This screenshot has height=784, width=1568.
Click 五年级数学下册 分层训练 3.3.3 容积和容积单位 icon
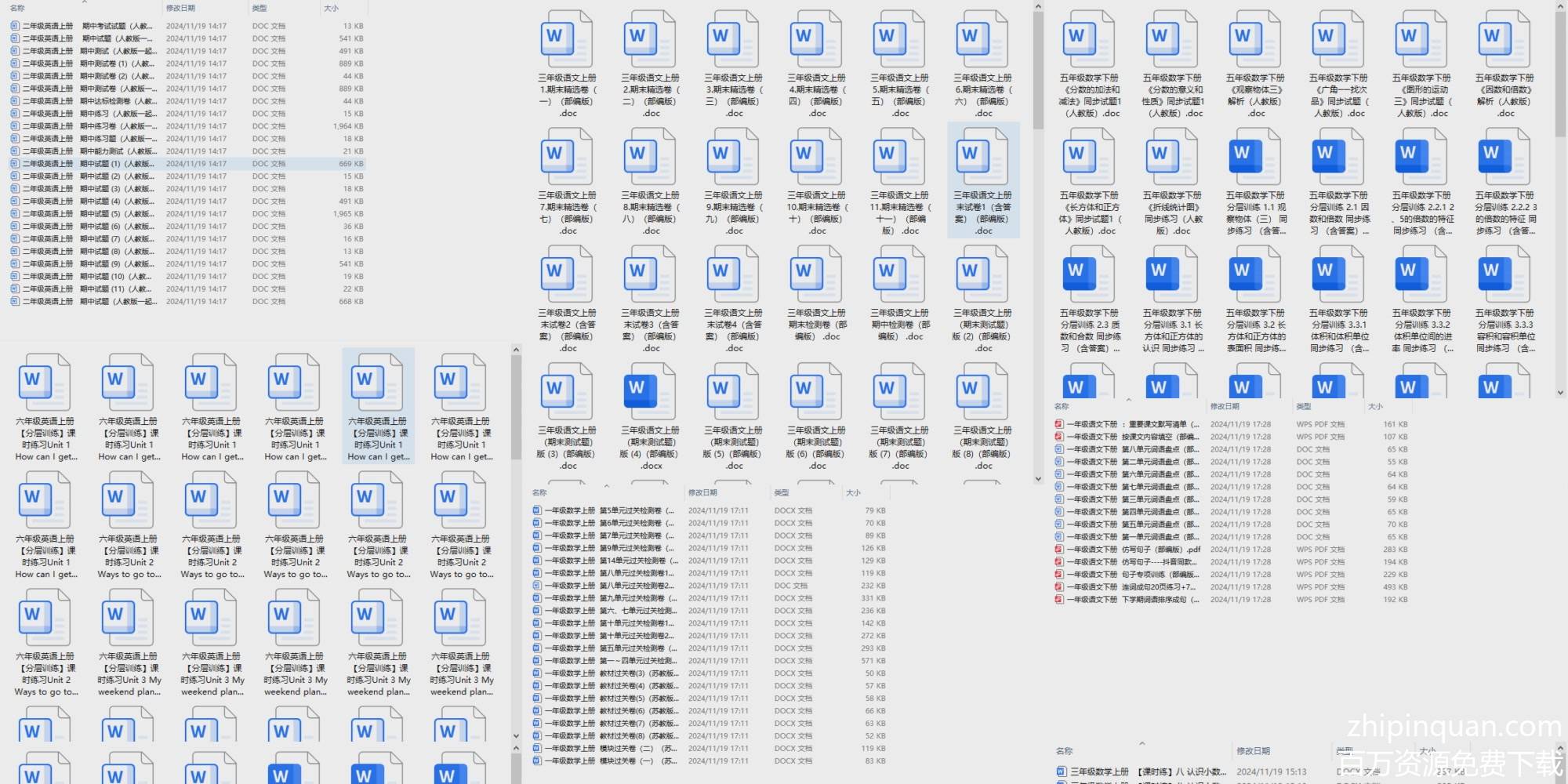[1504, 274]
